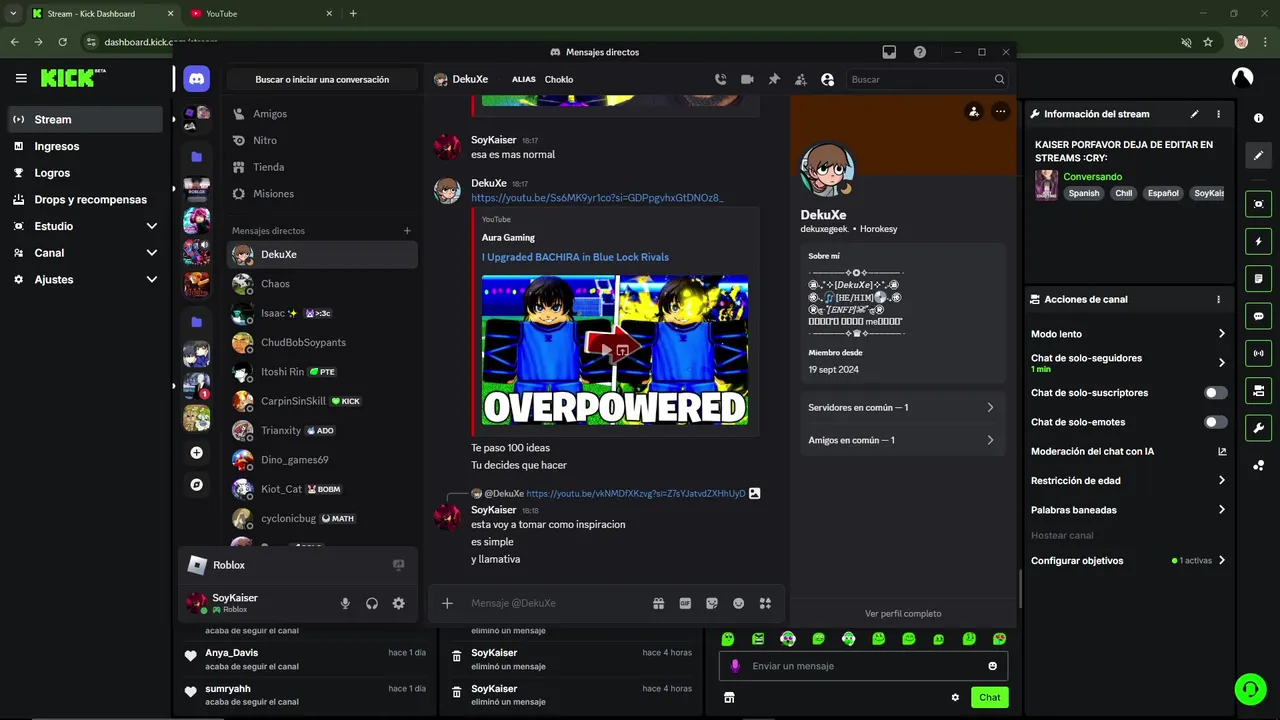Screen dimensions: 1280x720
Task: Add a new Discord server
Action: (196, 453)
